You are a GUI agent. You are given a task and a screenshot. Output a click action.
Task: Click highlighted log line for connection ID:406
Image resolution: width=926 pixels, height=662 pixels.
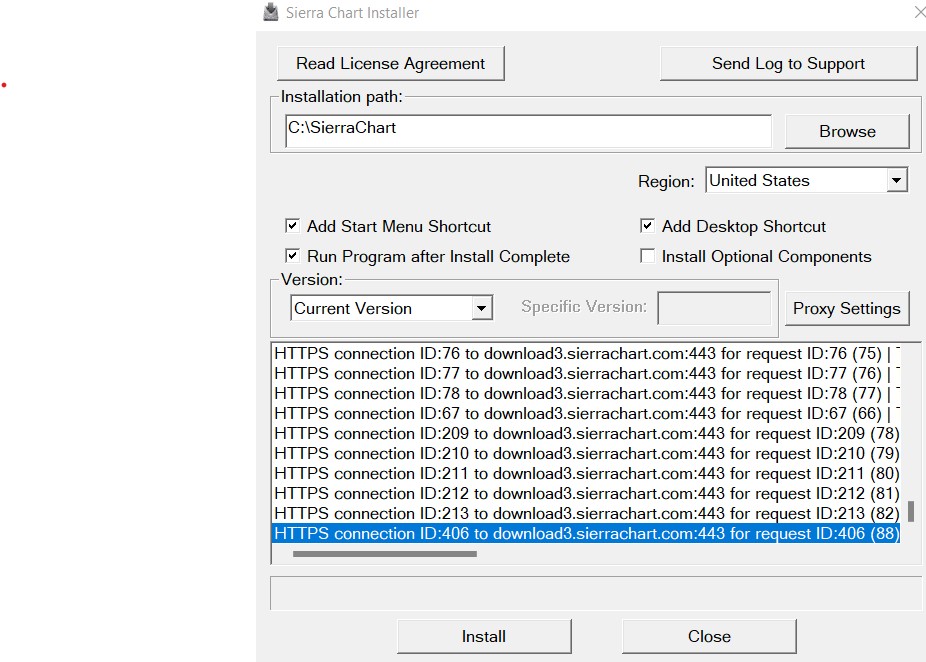click(587, 534)
